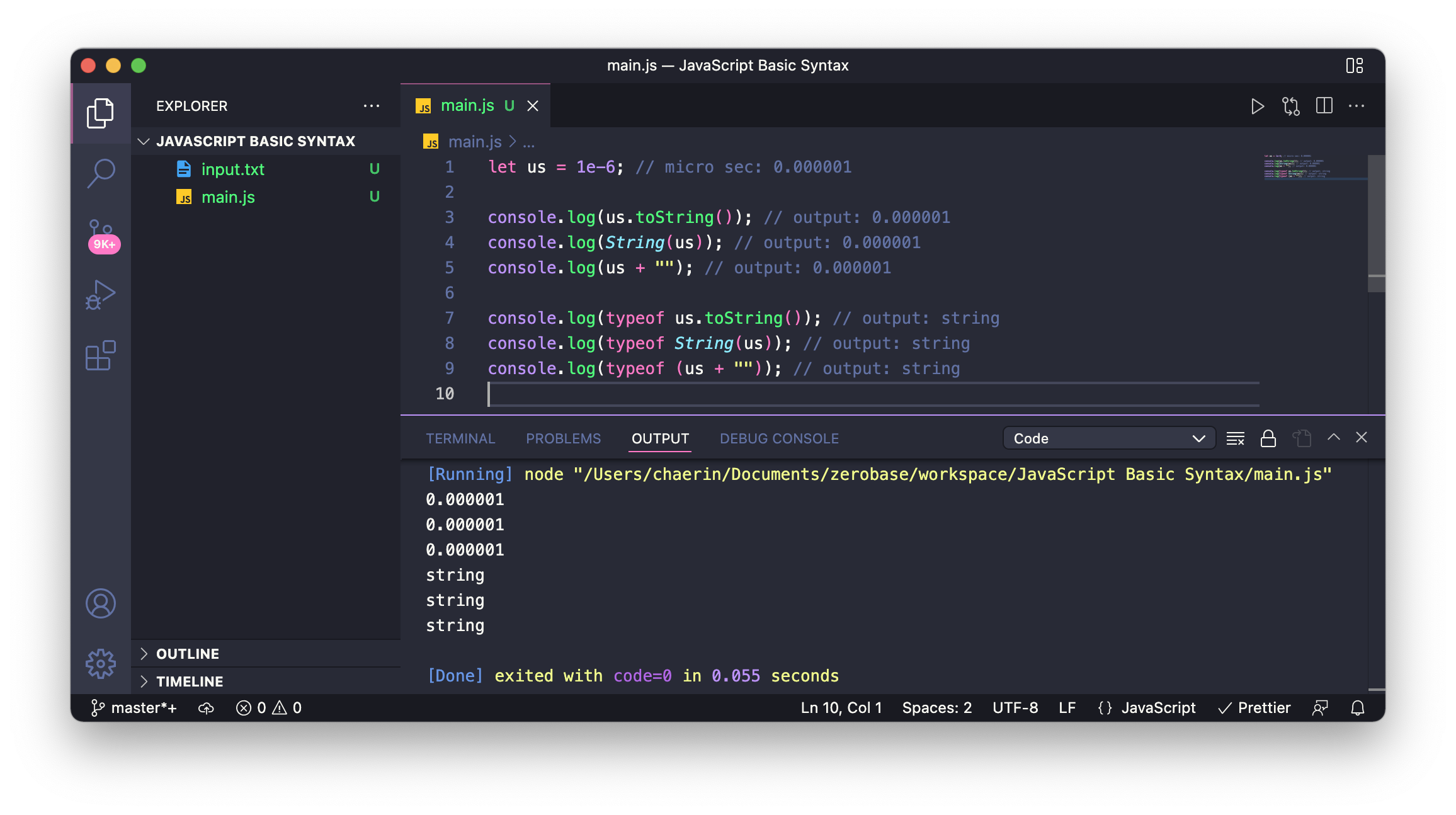Open the Accounts icon in activity bar
This screenshot has width=1456, height=815.
click(101, 603)
